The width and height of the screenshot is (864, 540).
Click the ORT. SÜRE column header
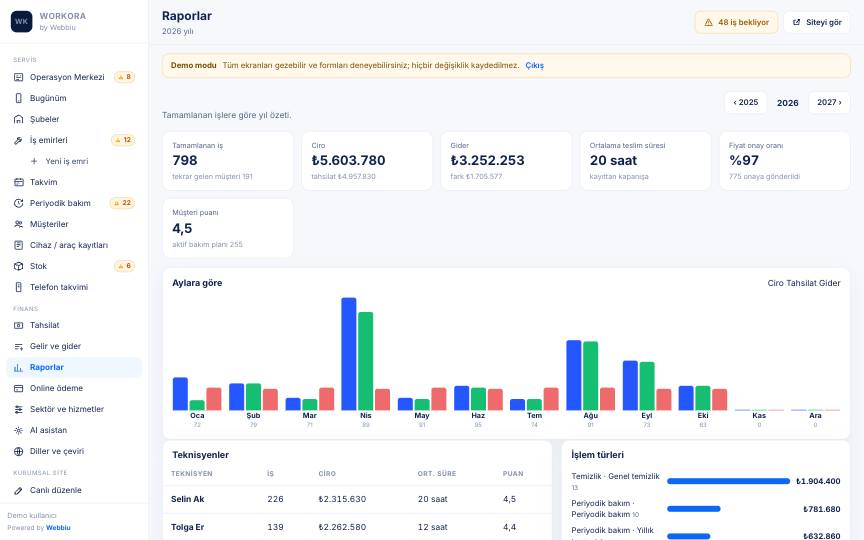437,474
